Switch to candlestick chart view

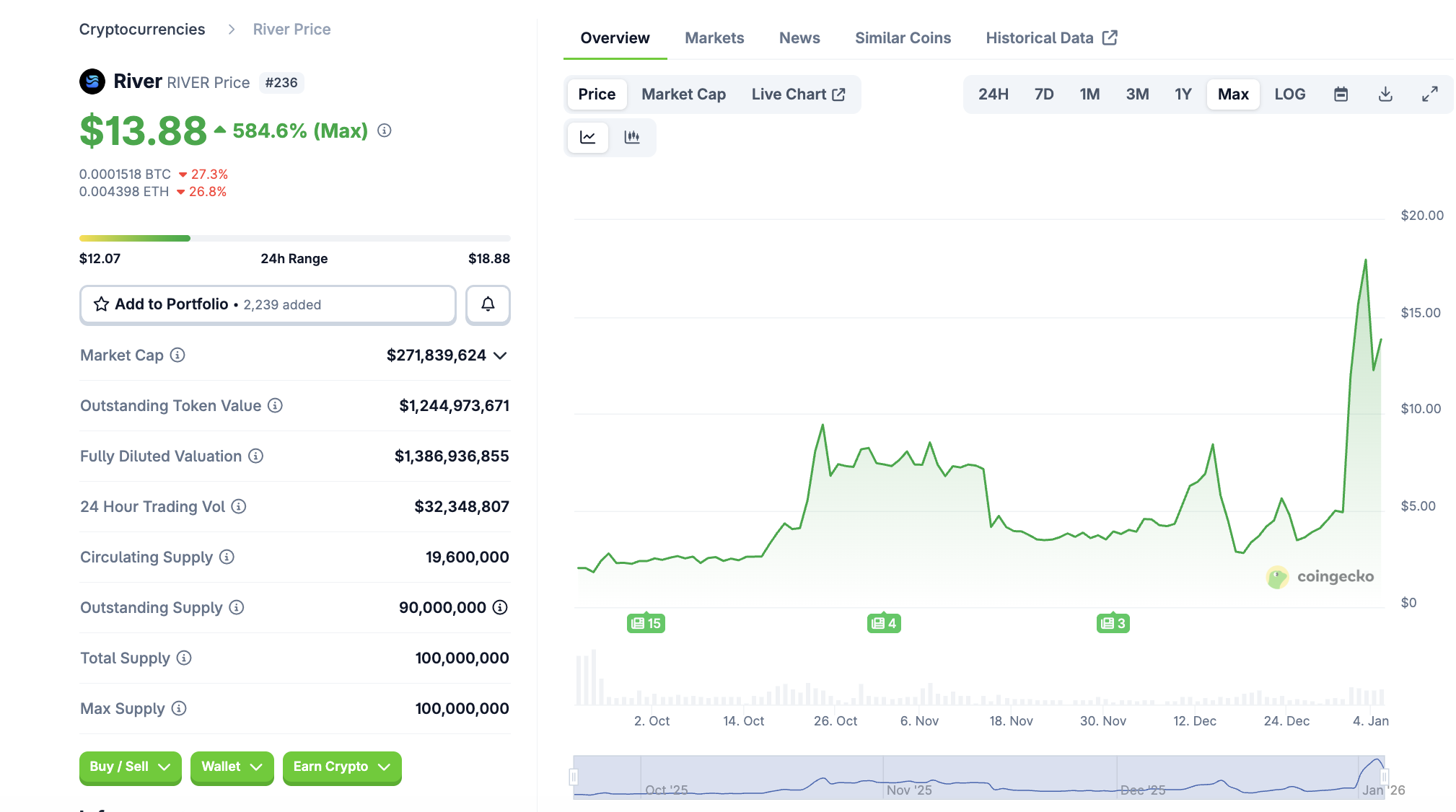(x=632, y=137)
